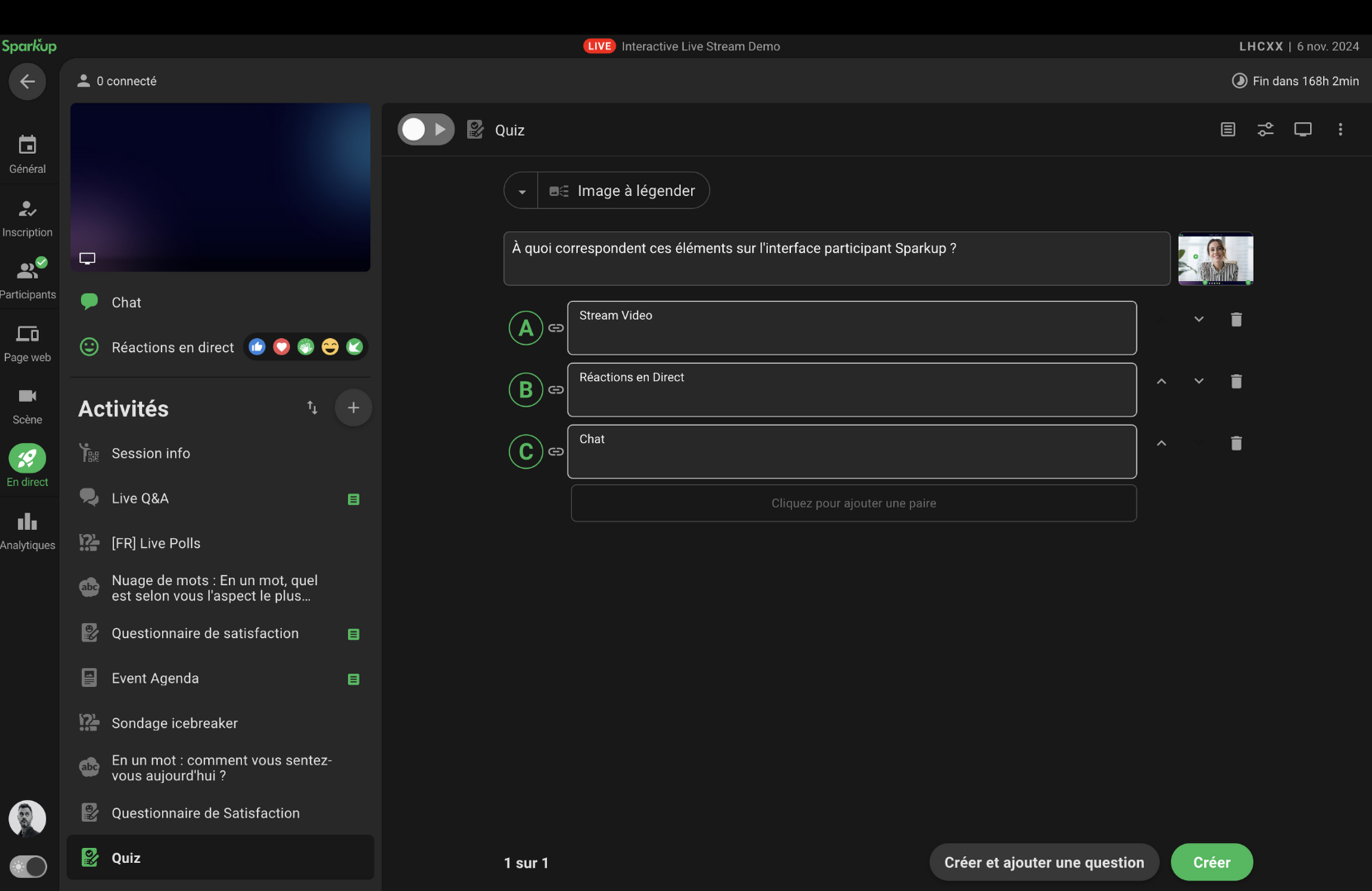Open the question type dropdown arrow
The image size is (1372, 891).
522,191
